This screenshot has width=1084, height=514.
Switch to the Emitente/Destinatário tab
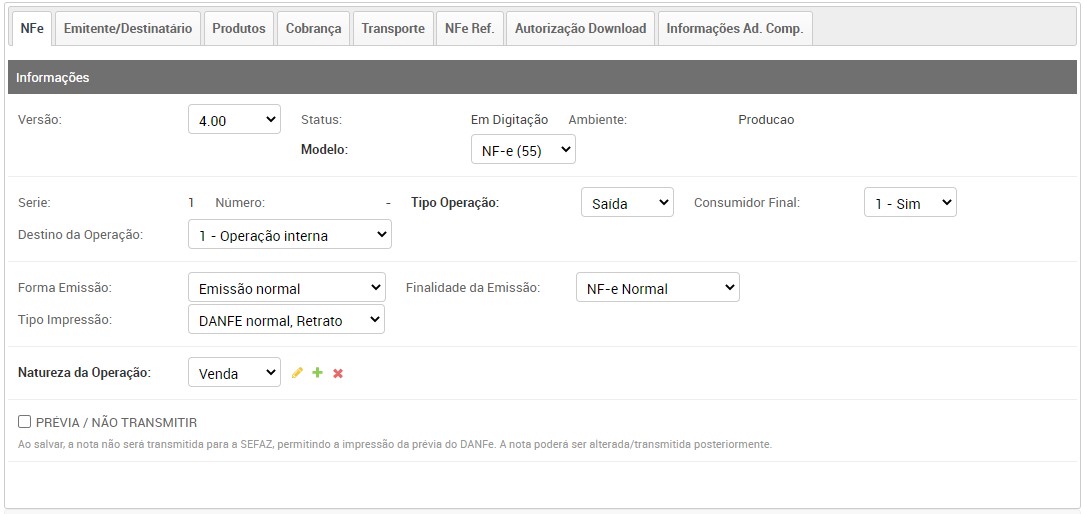click(128, 29)
